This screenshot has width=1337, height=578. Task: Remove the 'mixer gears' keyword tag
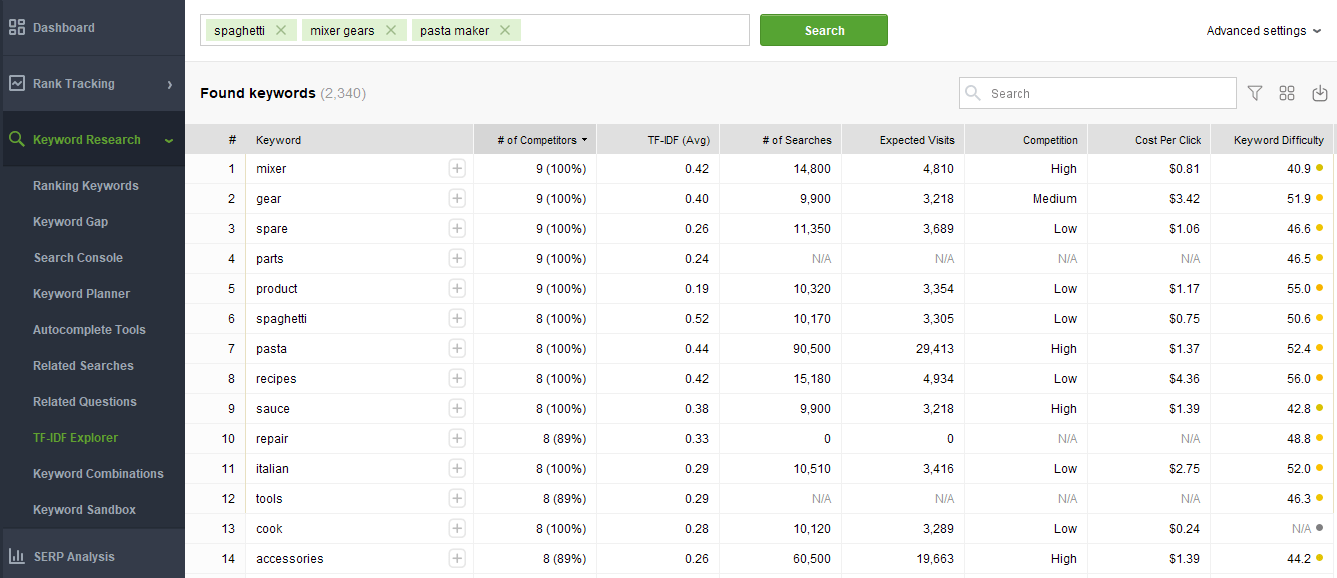coord(391,30)
